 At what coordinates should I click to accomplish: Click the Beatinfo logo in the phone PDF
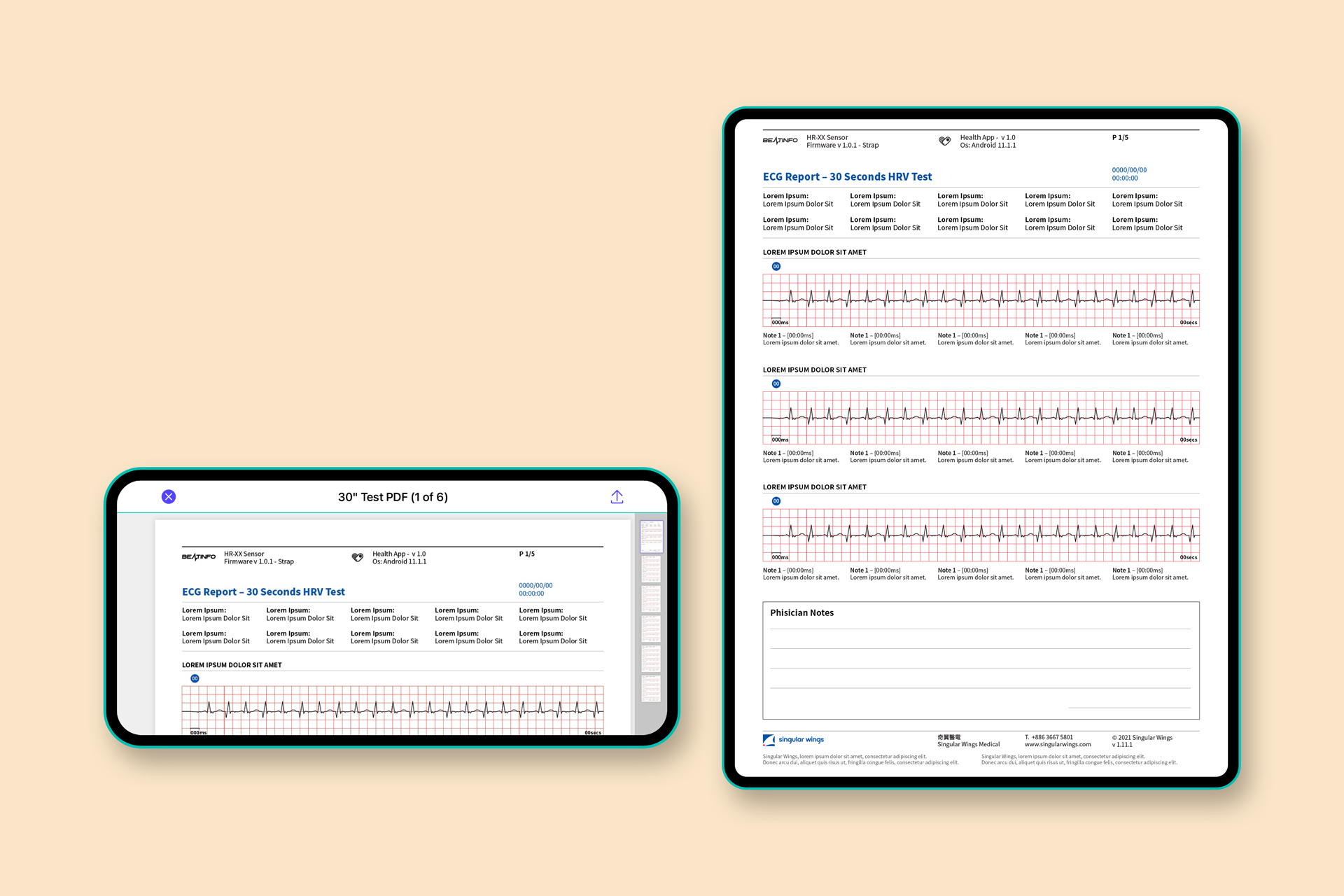[x=199, y=557]
